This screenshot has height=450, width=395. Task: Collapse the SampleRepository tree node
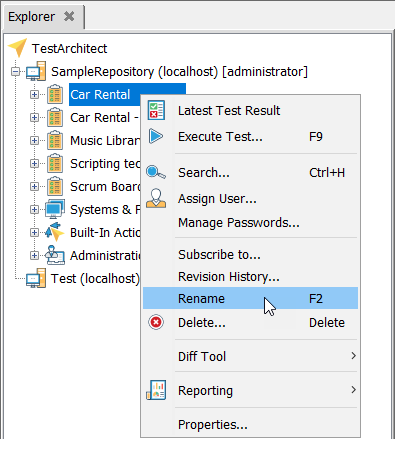(15, 71)
